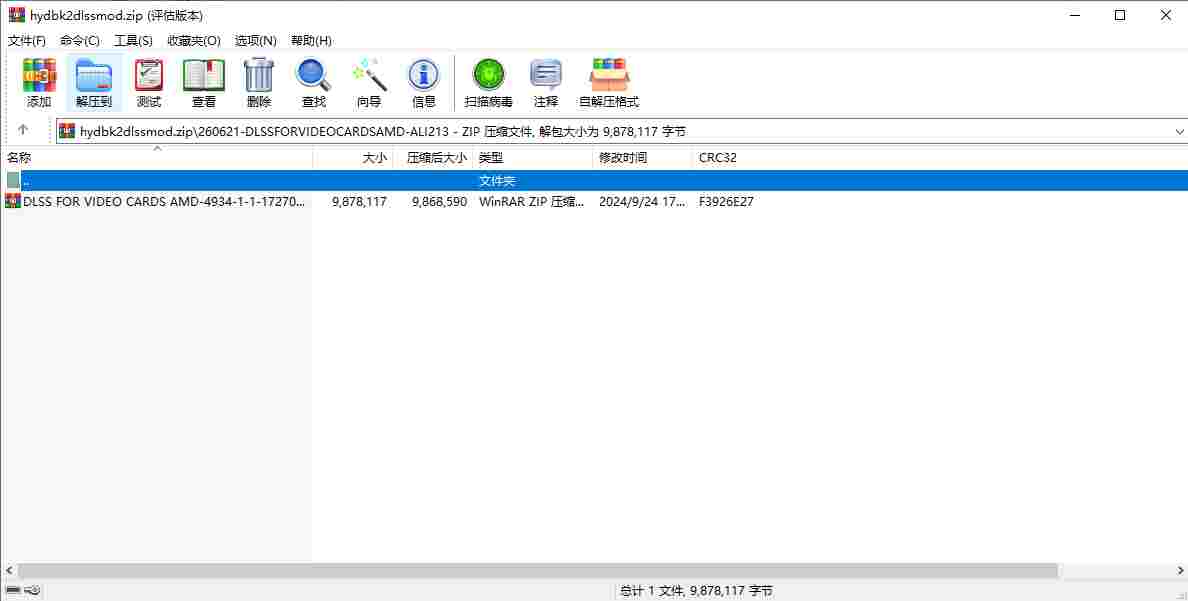Click the address bar path field
The image size is (1188, 601).
coord(621,131)
